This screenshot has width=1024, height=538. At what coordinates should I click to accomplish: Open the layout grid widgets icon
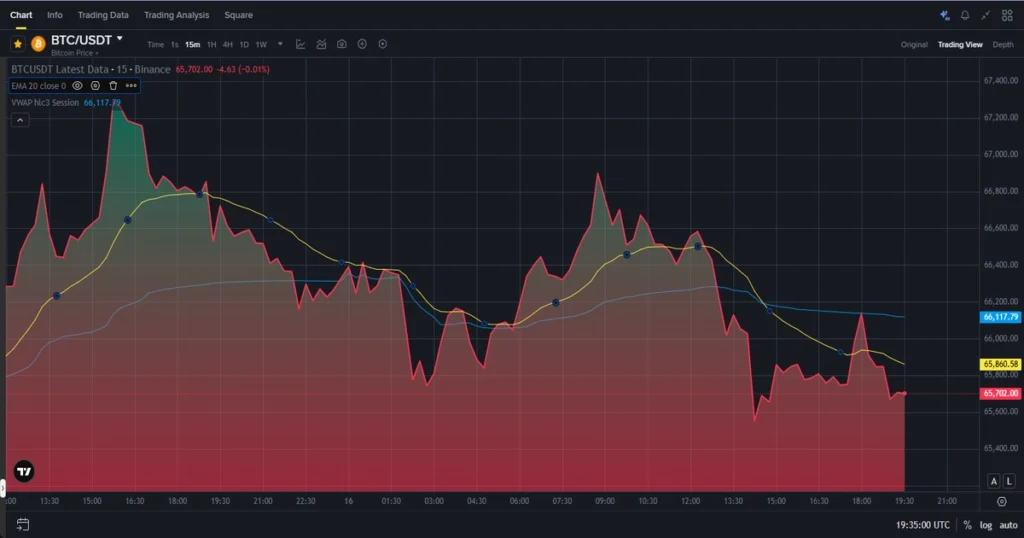pos(1007,15)
